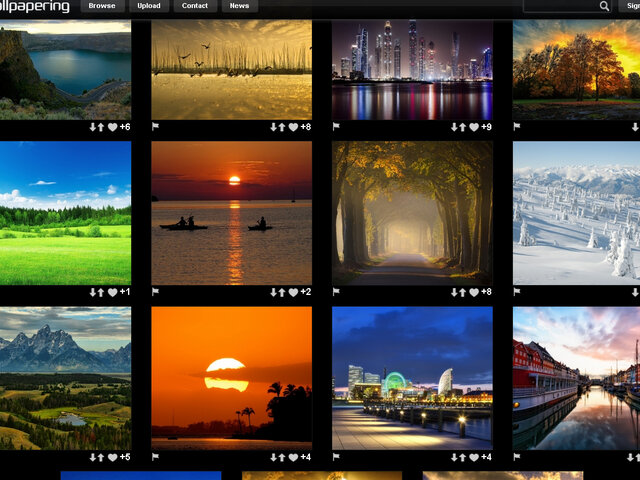Image resolution: width=640 pixels, height=480 pixels.
Task: Open the snowy mountain forest thumbnail
Action: [x=576, y=212]
